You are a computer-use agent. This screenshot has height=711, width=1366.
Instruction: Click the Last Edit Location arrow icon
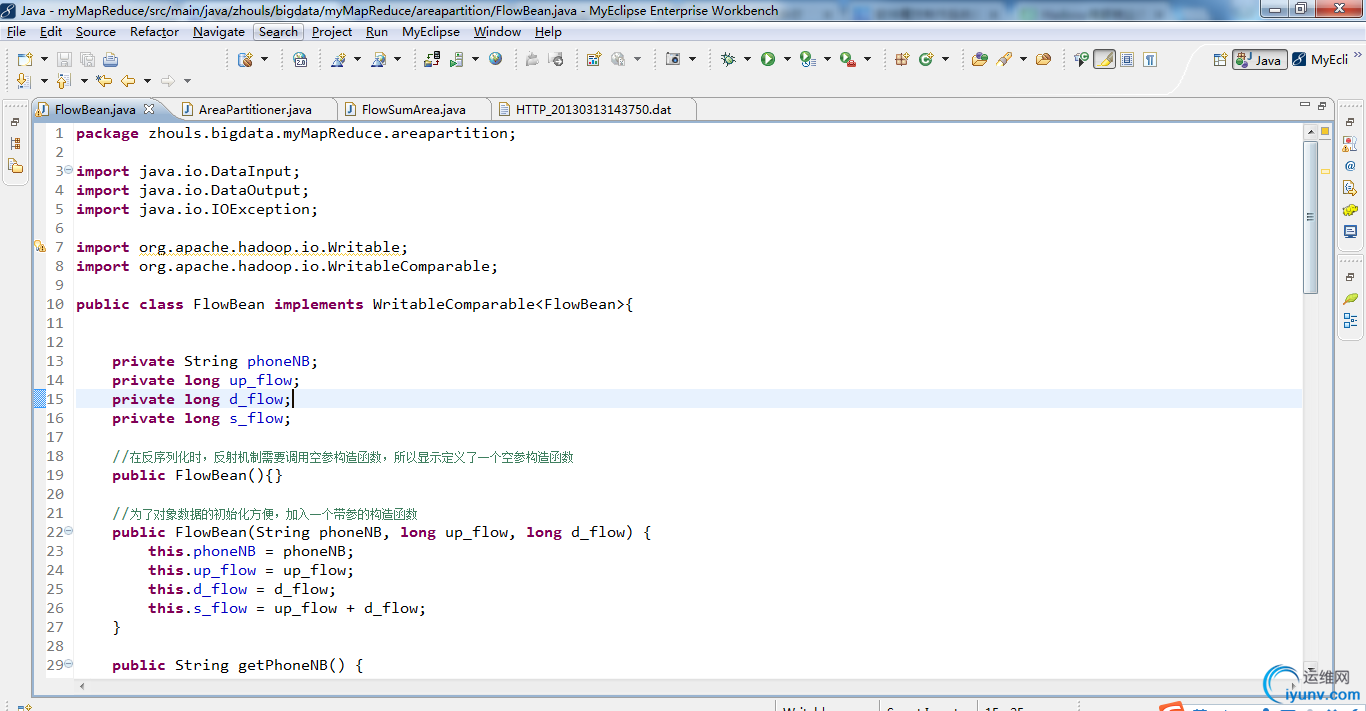[105, 81]
